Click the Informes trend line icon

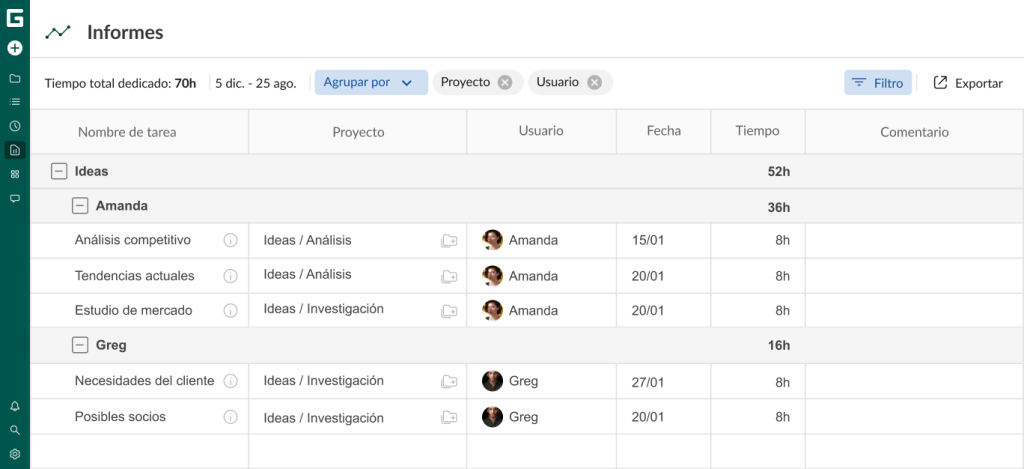click(57, 32)
